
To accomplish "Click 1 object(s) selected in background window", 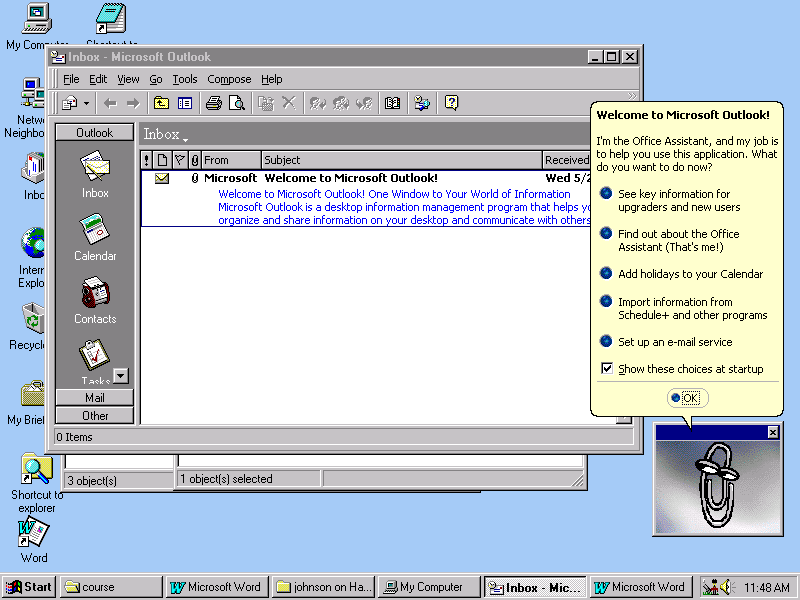I will 227,479.
